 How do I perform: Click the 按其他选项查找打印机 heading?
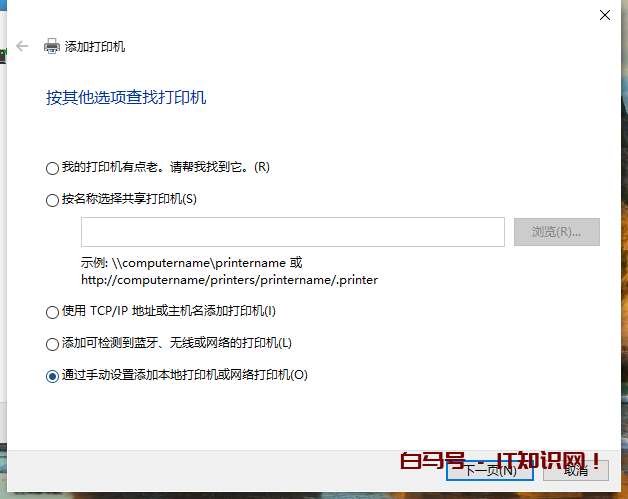pos(126,98)
